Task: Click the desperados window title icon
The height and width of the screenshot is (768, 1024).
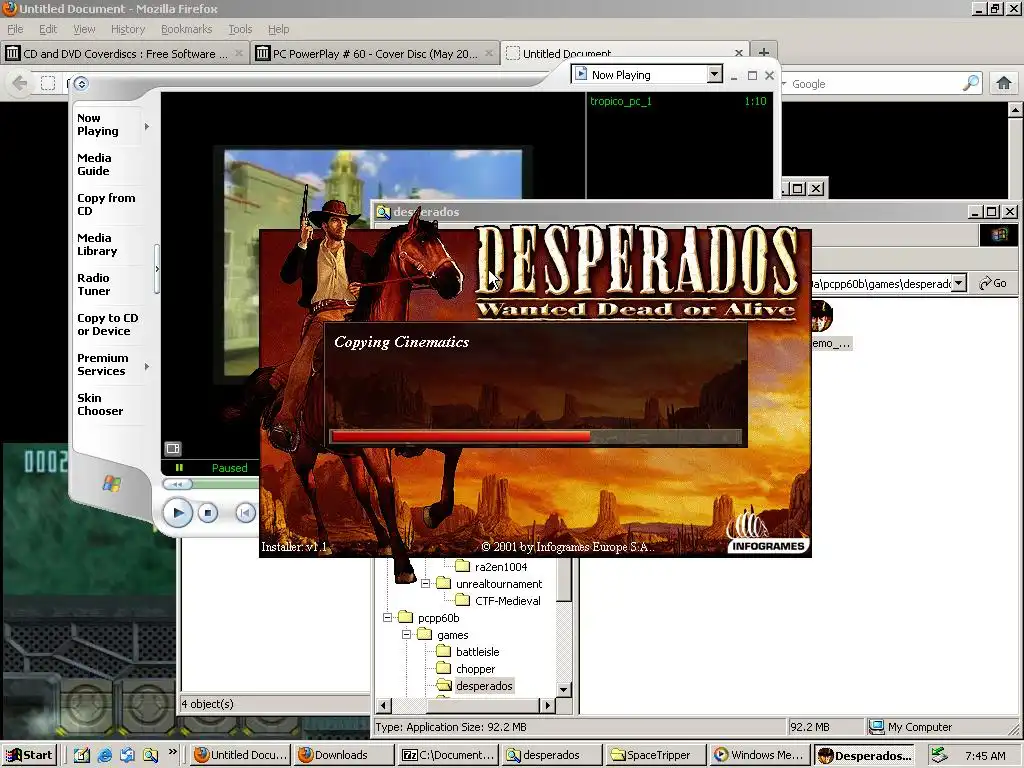Action: (383, 212)
